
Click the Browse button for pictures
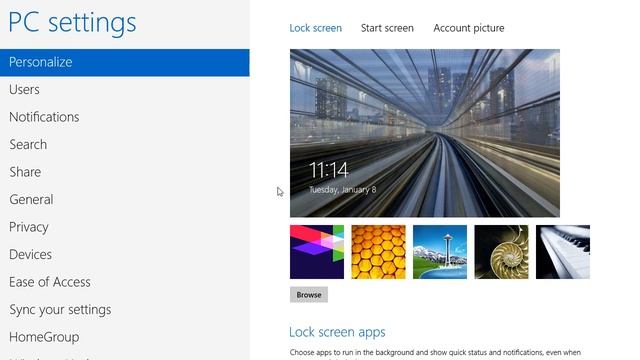tap(309, 295)
